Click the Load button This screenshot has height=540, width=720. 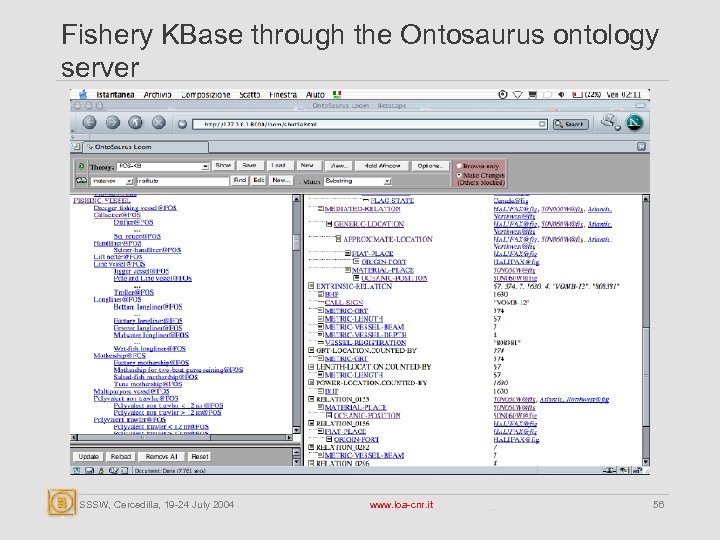(278, 165)
